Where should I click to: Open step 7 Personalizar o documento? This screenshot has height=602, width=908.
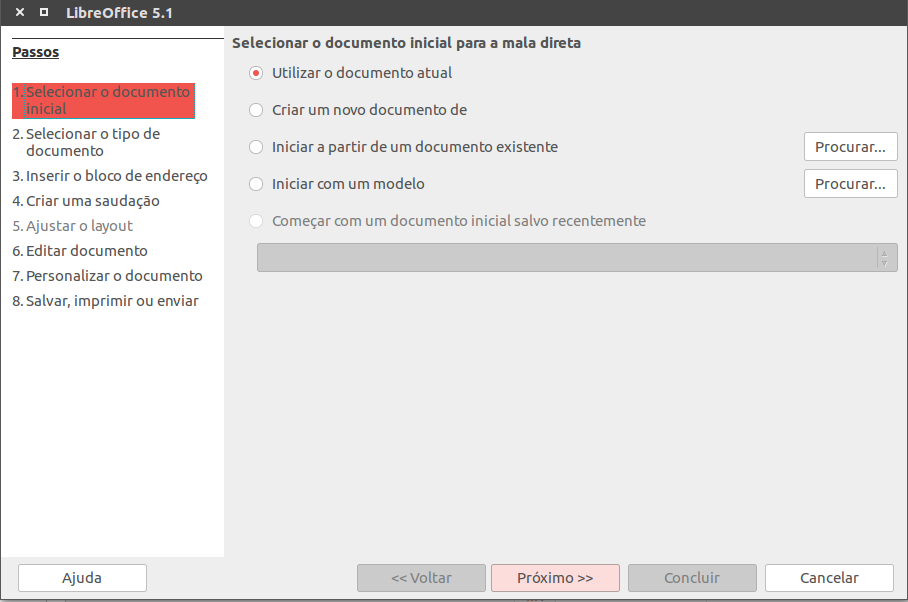point(108,276)
